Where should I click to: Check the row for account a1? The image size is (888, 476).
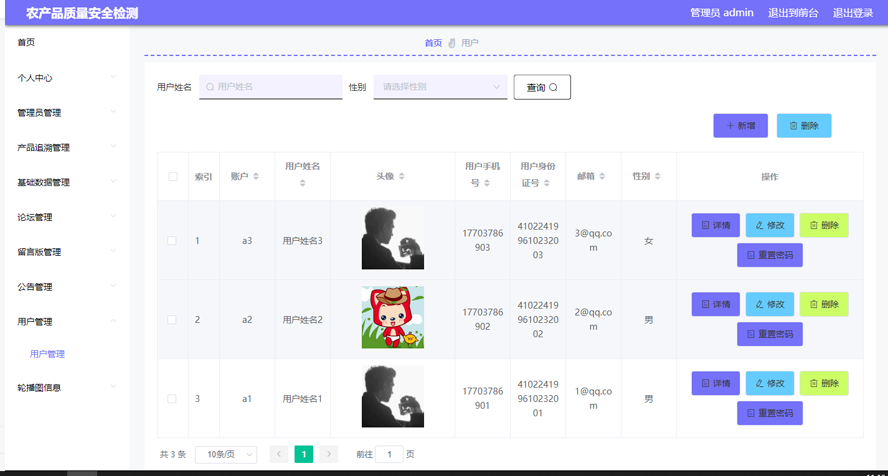tap(172, 398)
